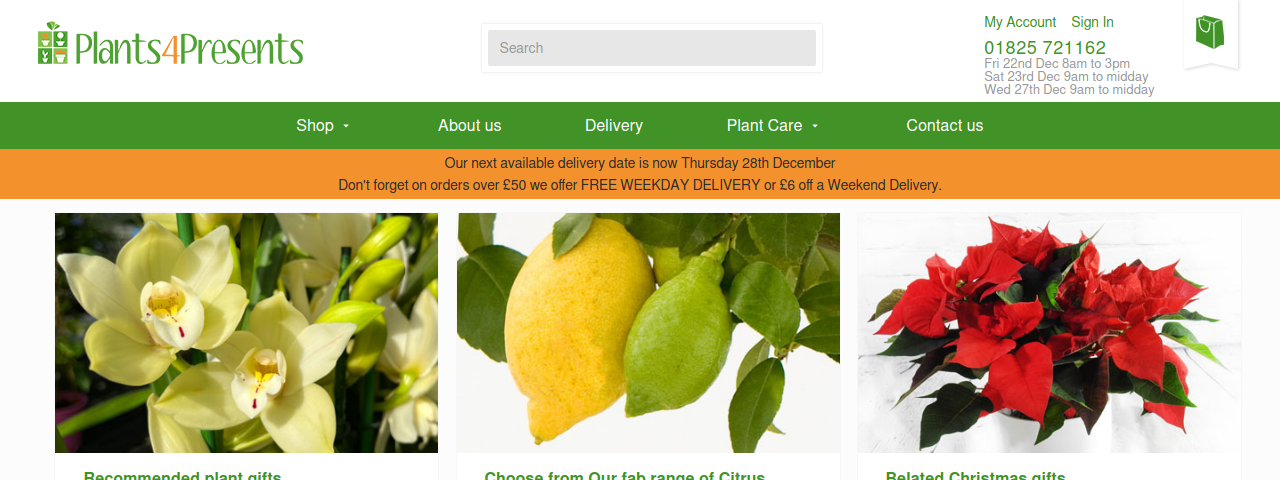Open the lemon citrus fruit image
Viewport: 1280px width, 480px height.
tap(648, 333)
